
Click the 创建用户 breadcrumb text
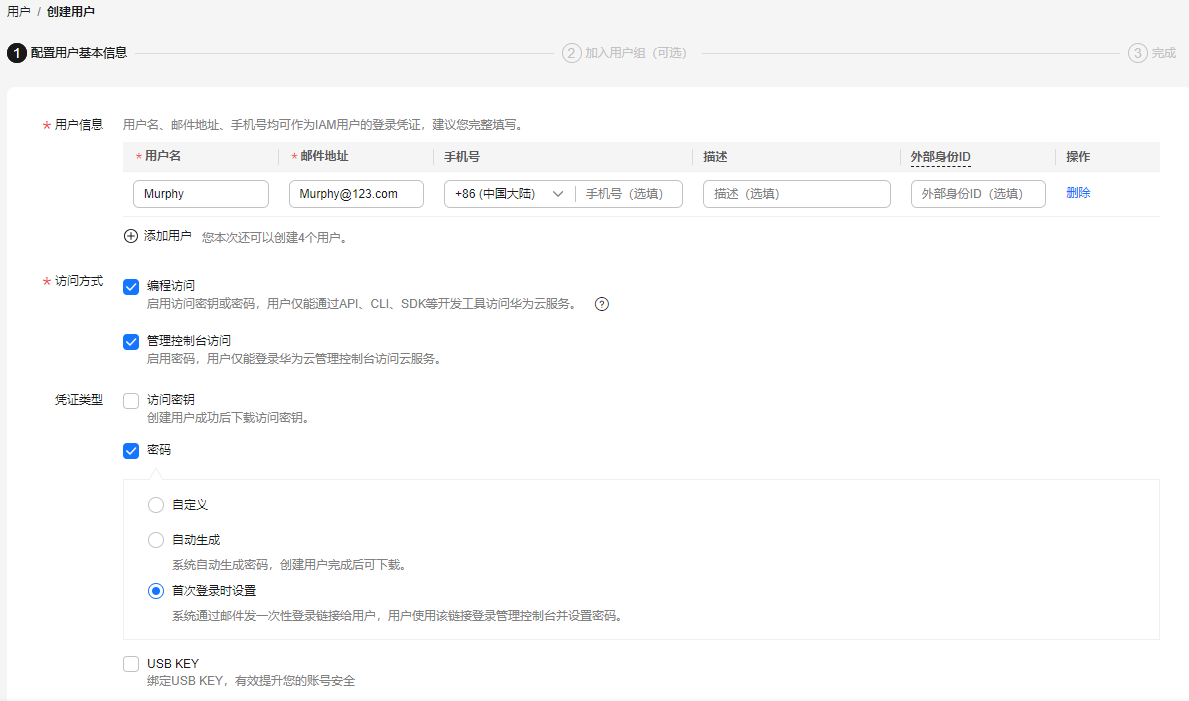coord(71,12)
